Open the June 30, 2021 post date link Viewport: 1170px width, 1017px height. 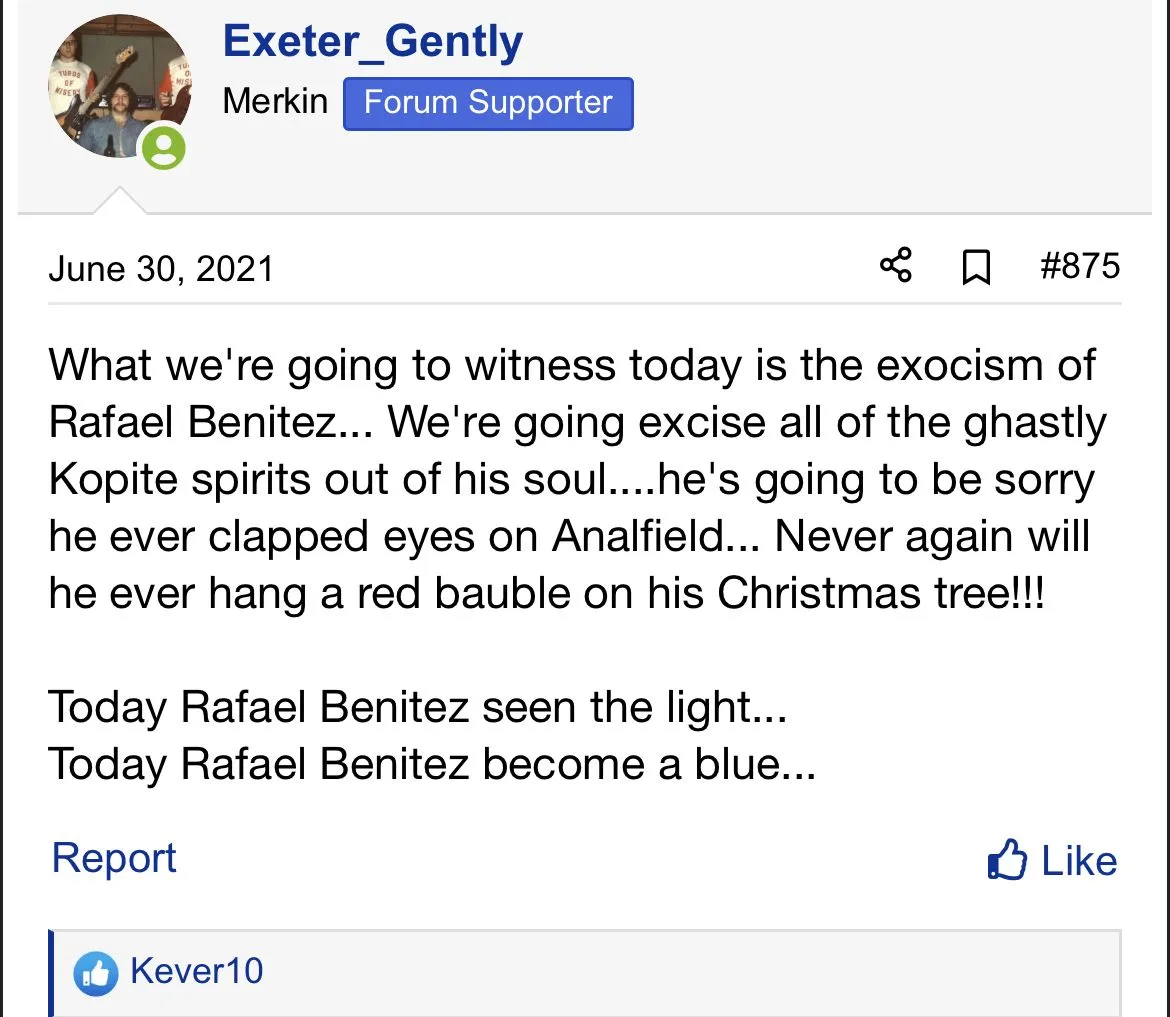[161, 268]
